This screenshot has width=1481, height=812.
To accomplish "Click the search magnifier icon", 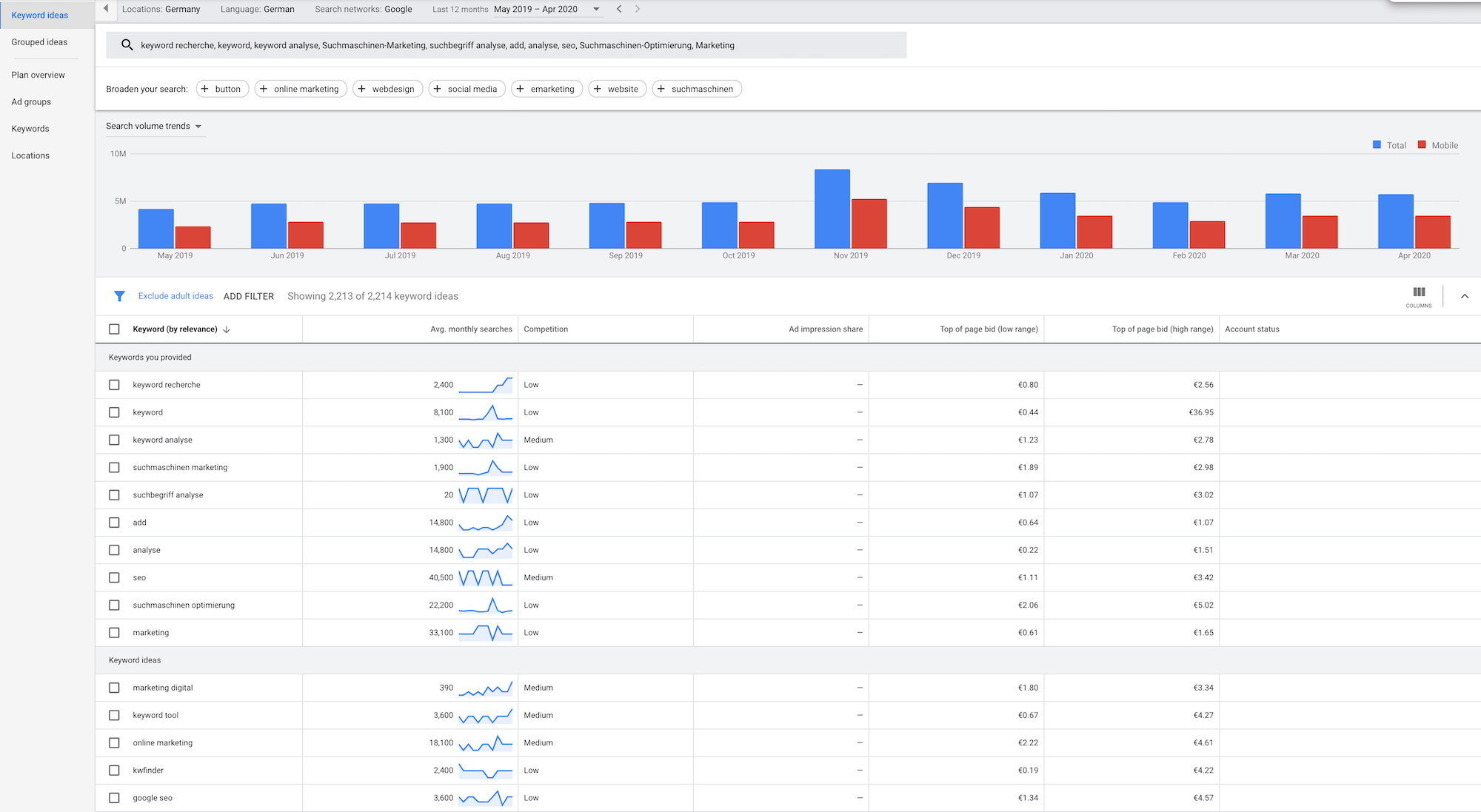I will [x=127, y=45].
